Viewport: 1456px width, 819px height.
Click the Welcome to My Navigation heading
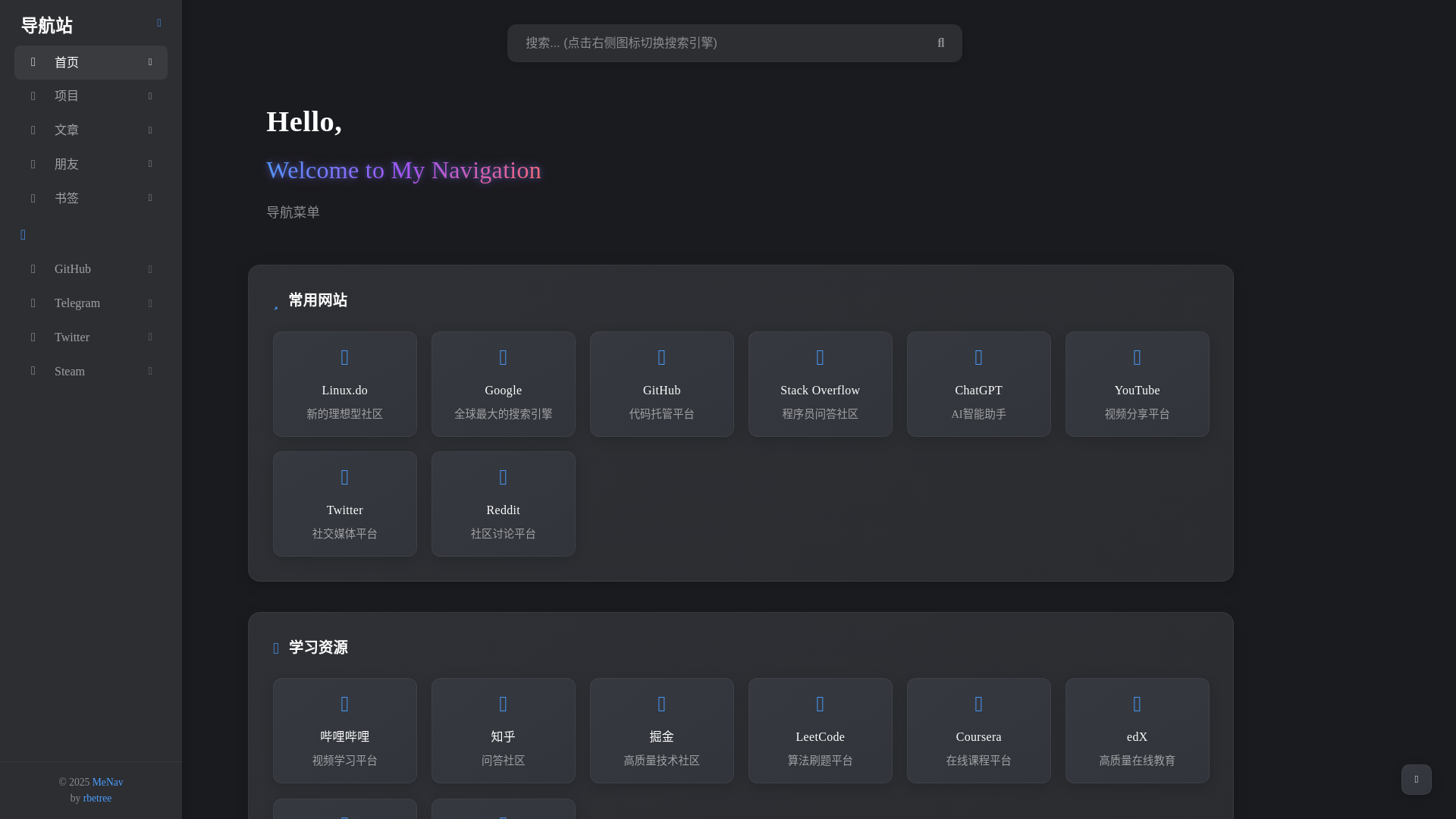pos(403,170)
